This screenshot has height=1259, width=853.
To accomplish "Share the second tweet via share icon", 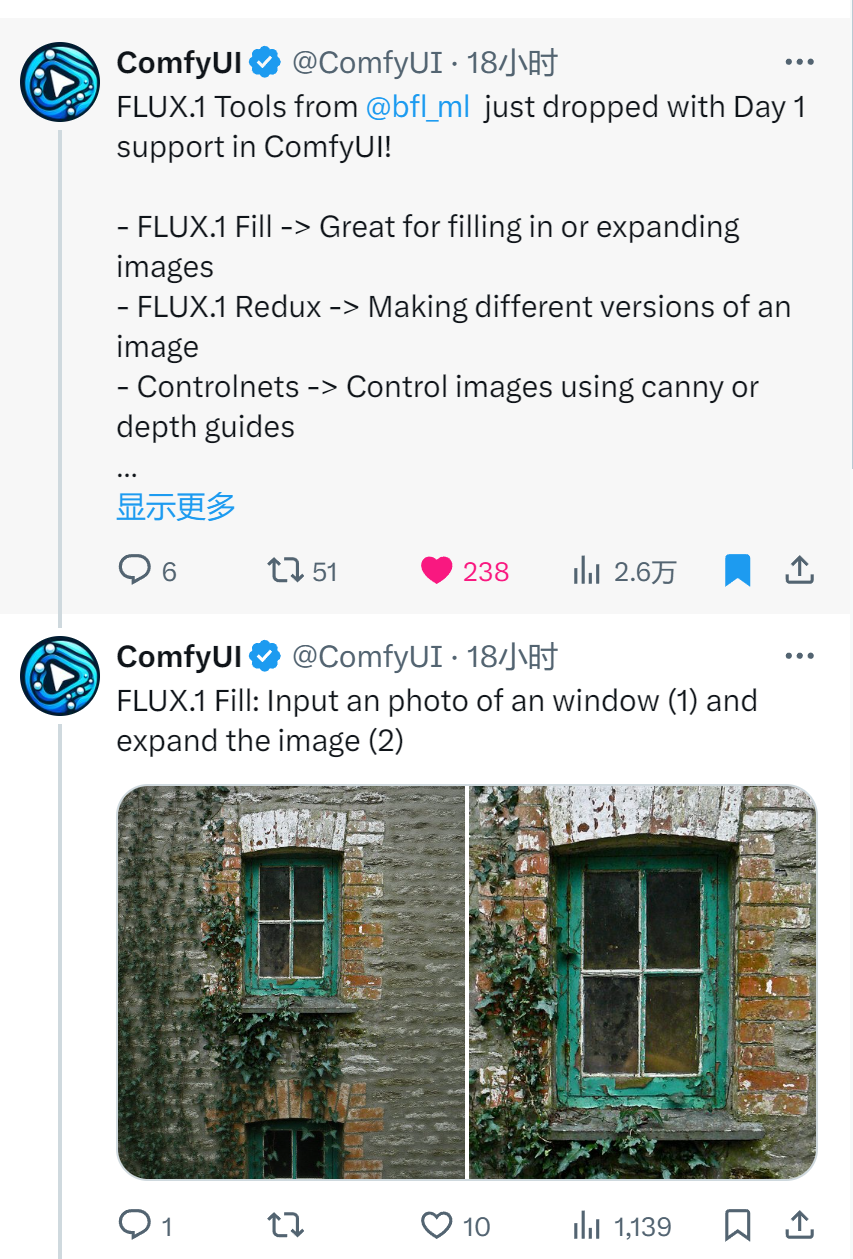I will coord(799,1225).
